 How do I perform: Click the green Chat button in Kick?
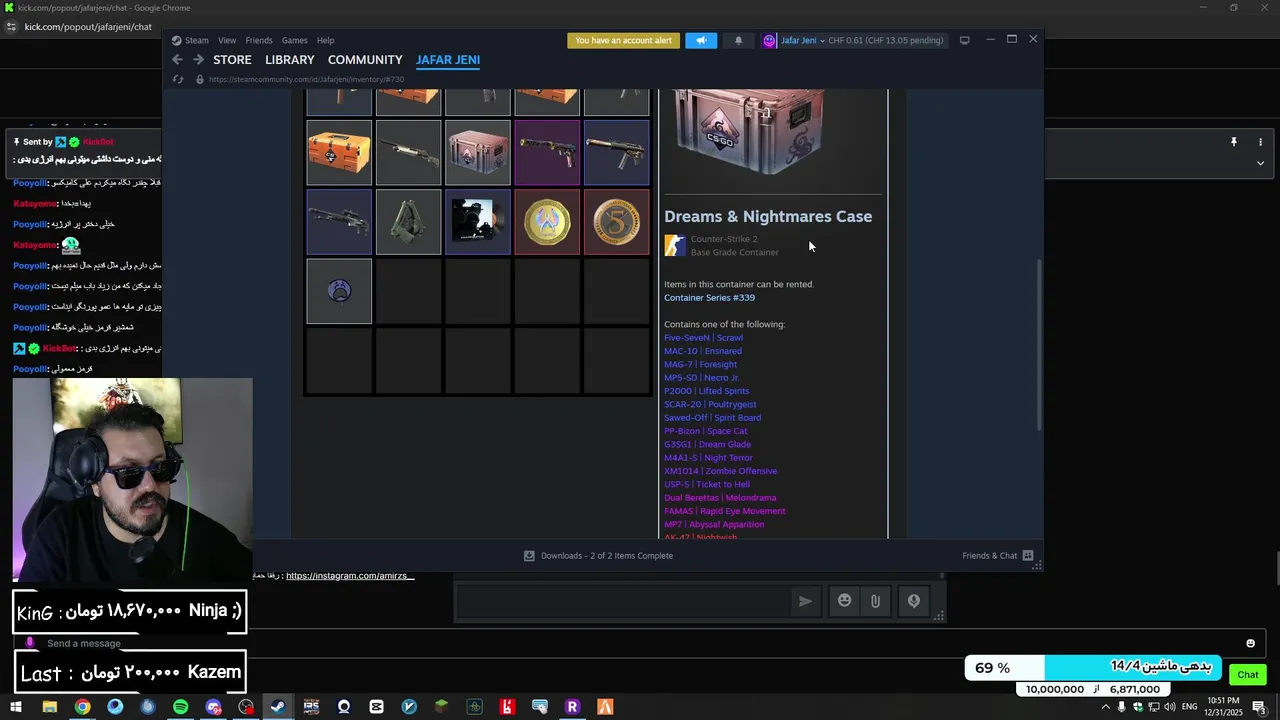coord(1247,674)
